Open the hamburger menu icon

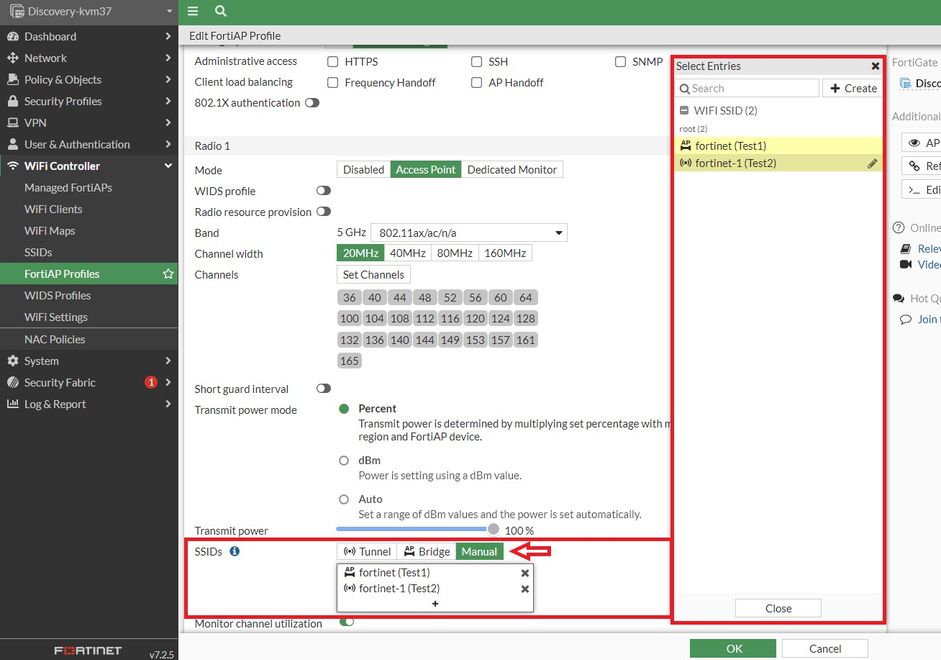pos(193,11)
